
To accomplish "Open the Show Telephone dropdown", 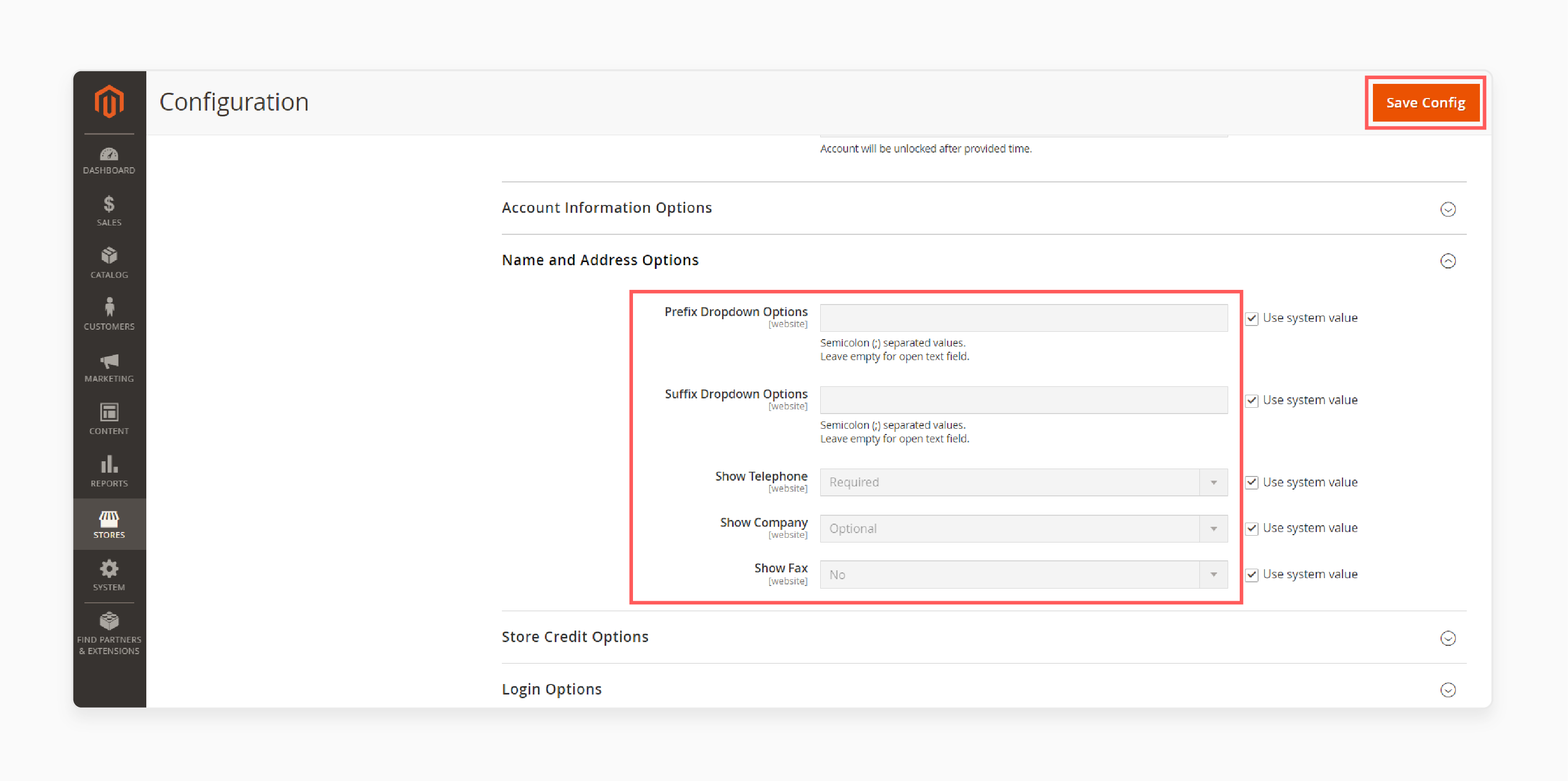I will tap(1023, 482).
